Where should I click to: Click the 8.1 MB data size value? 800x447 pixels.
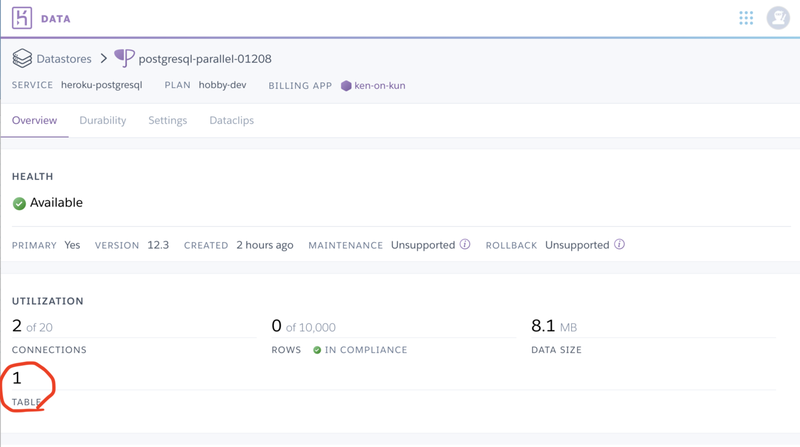click(x=554, y=326)
